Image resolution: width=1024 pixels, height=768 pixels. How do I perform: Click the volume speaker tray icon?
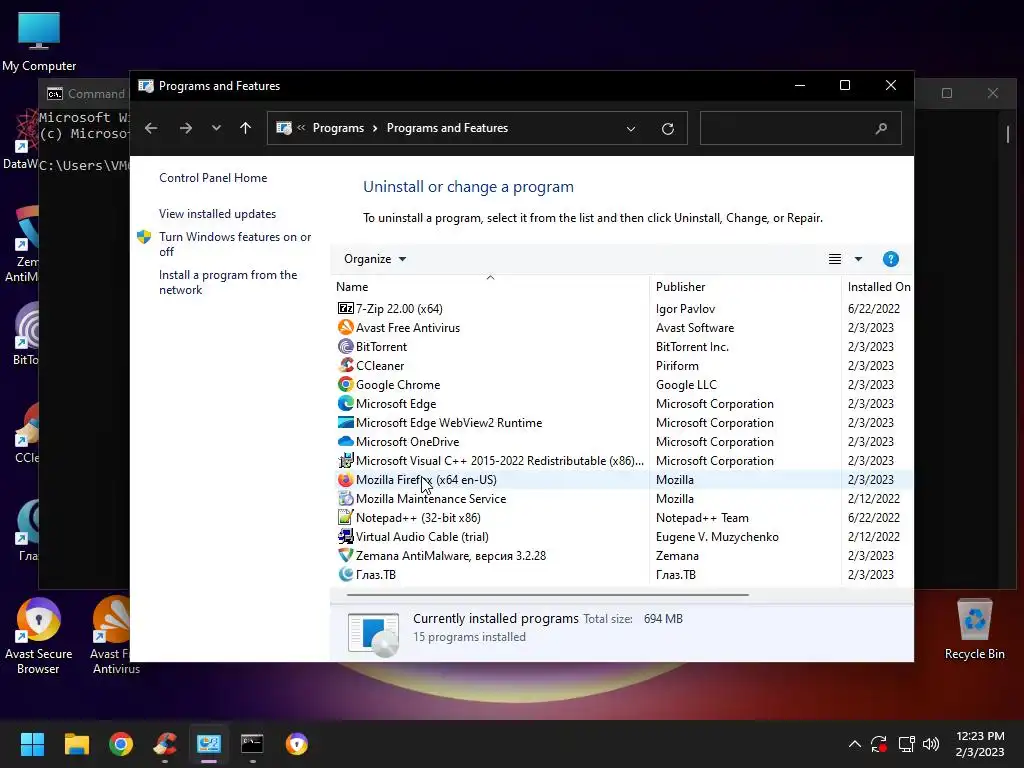point(931,744)
